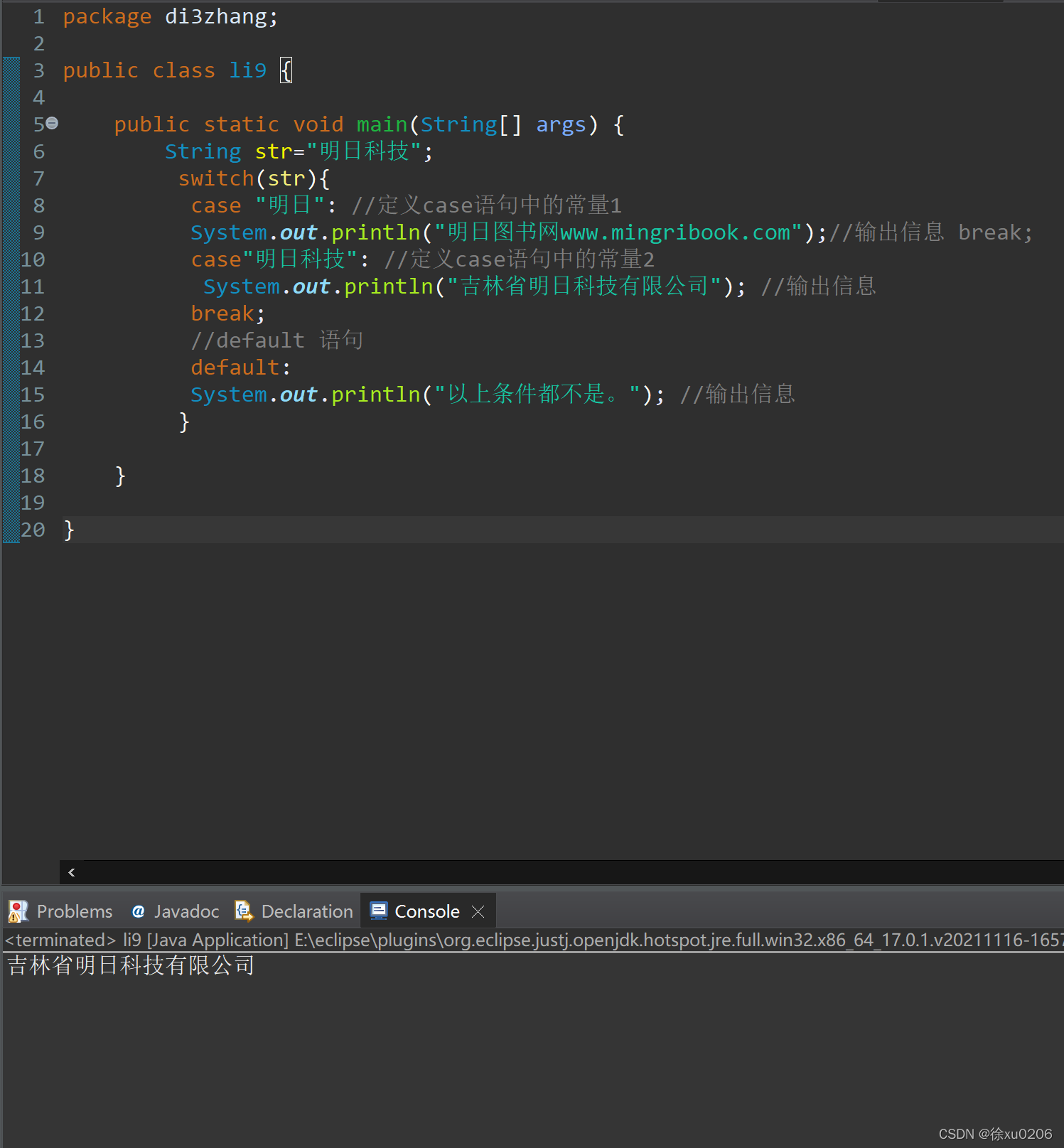Click line number 1 in the gutter
Image resolution: width=1064 pixels, height=1148 pixels.
click(39, 16)
